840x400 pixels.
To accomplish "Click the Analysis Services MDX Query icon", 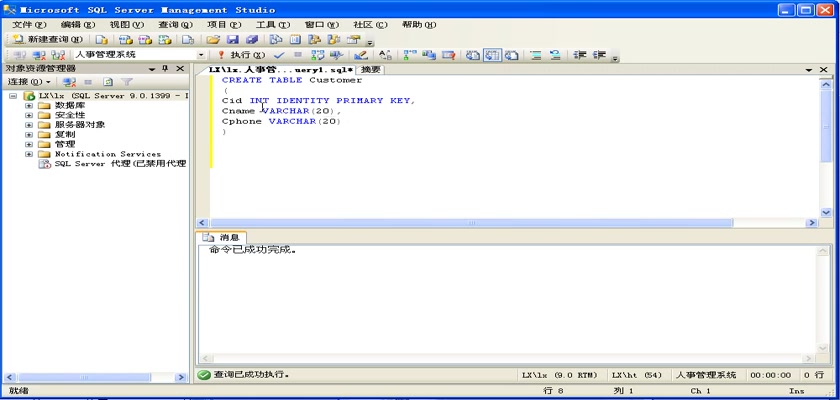I will pyautogui.click(x=125, y=40).
